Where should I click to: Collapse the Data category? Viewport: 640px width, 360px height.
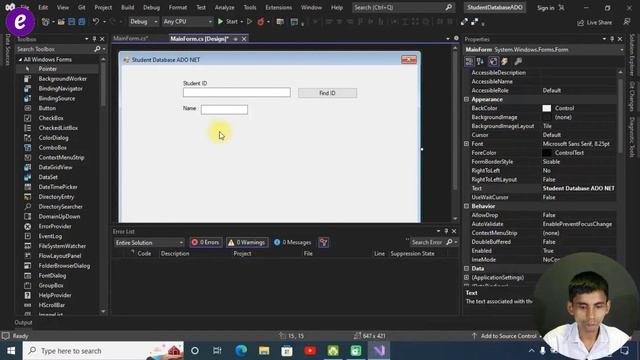pyautogui.click(x=467, y=269)
